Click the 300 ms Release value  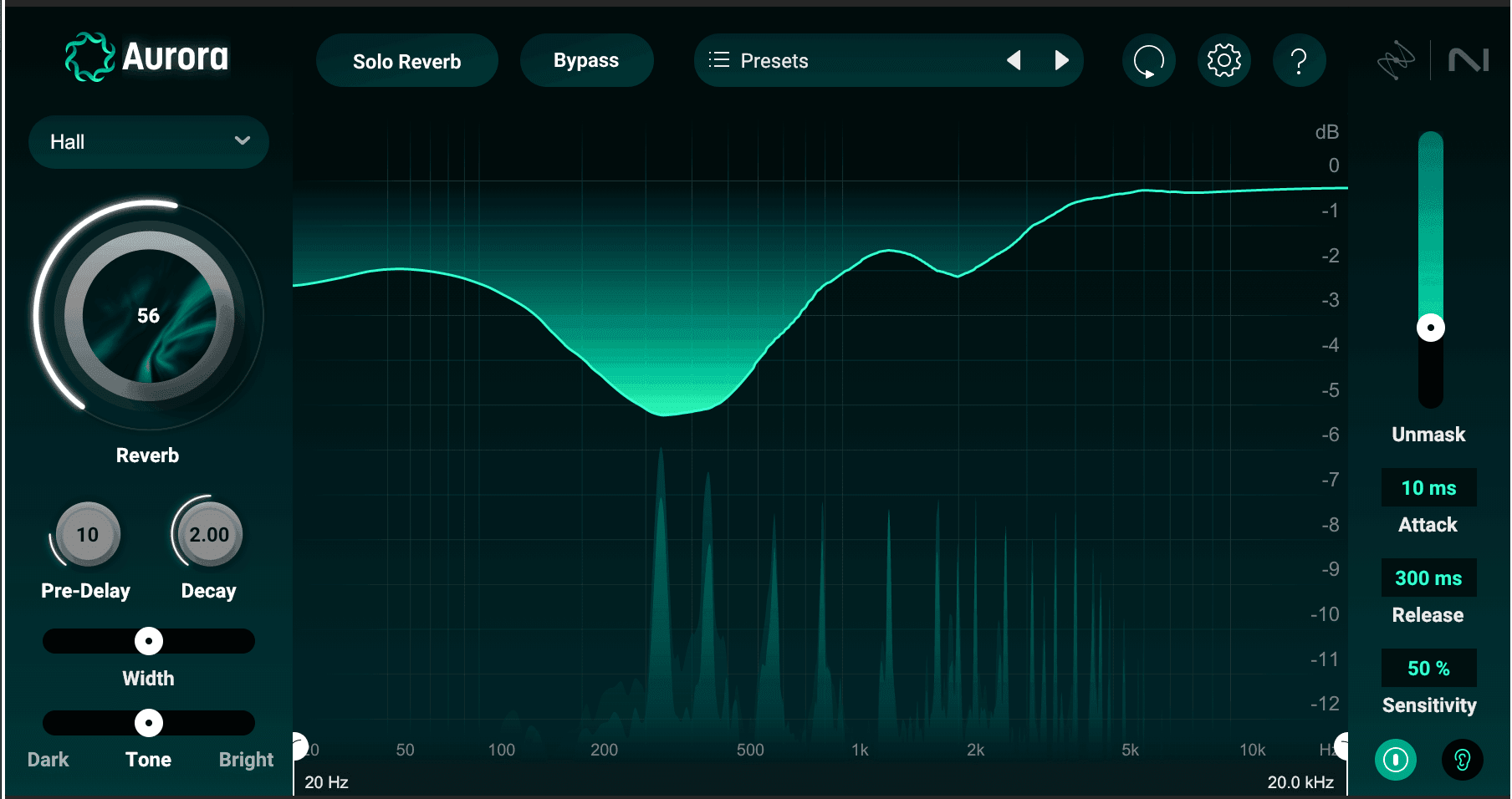tap(1428, 578)
